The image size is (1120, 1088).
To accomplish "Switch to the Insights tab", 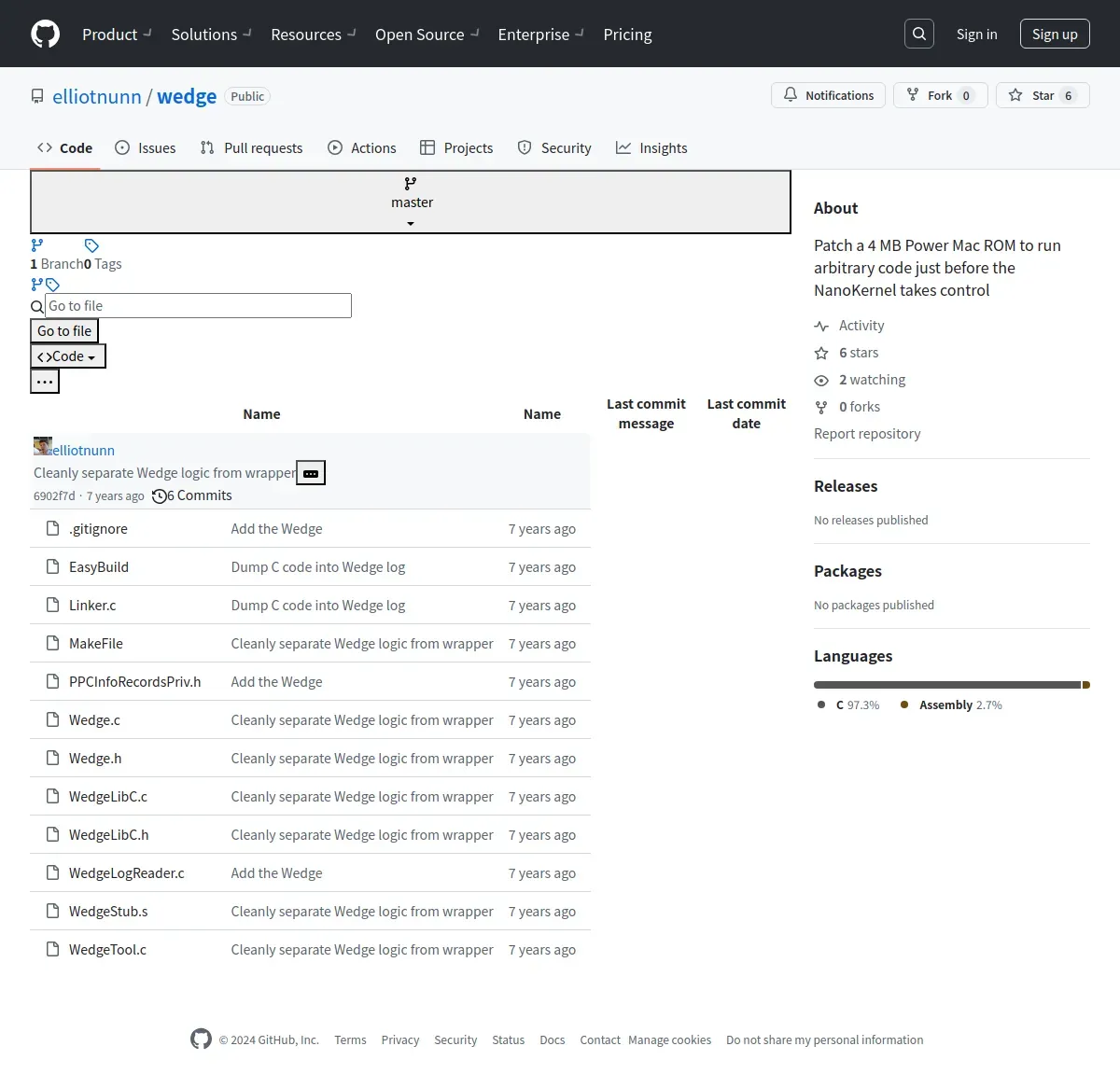I will (x=651, y=147).
